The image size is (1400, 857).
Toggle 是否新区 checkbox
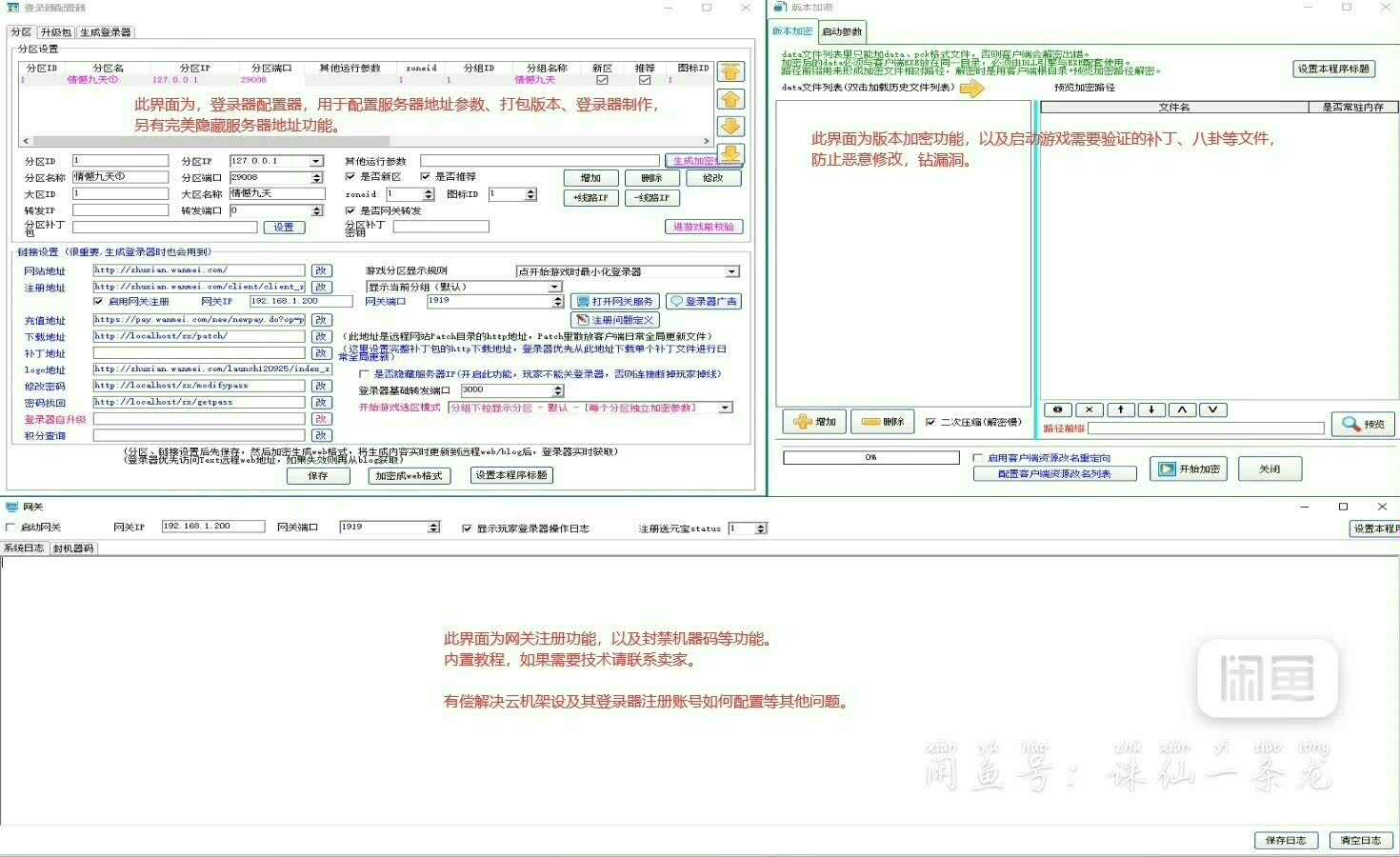click(350, 177)
